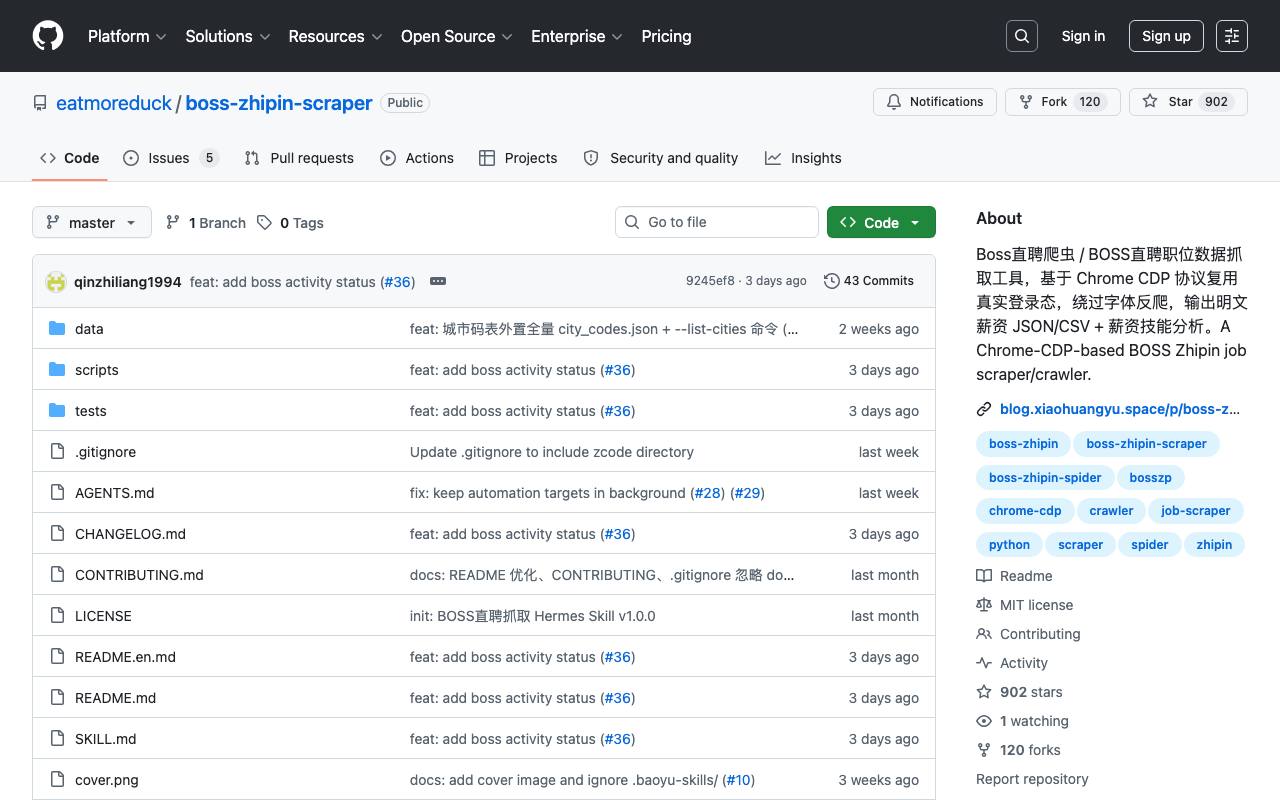Click the file icon beside cover.png
Screen dimensions: 1280x800
[57, 780]
